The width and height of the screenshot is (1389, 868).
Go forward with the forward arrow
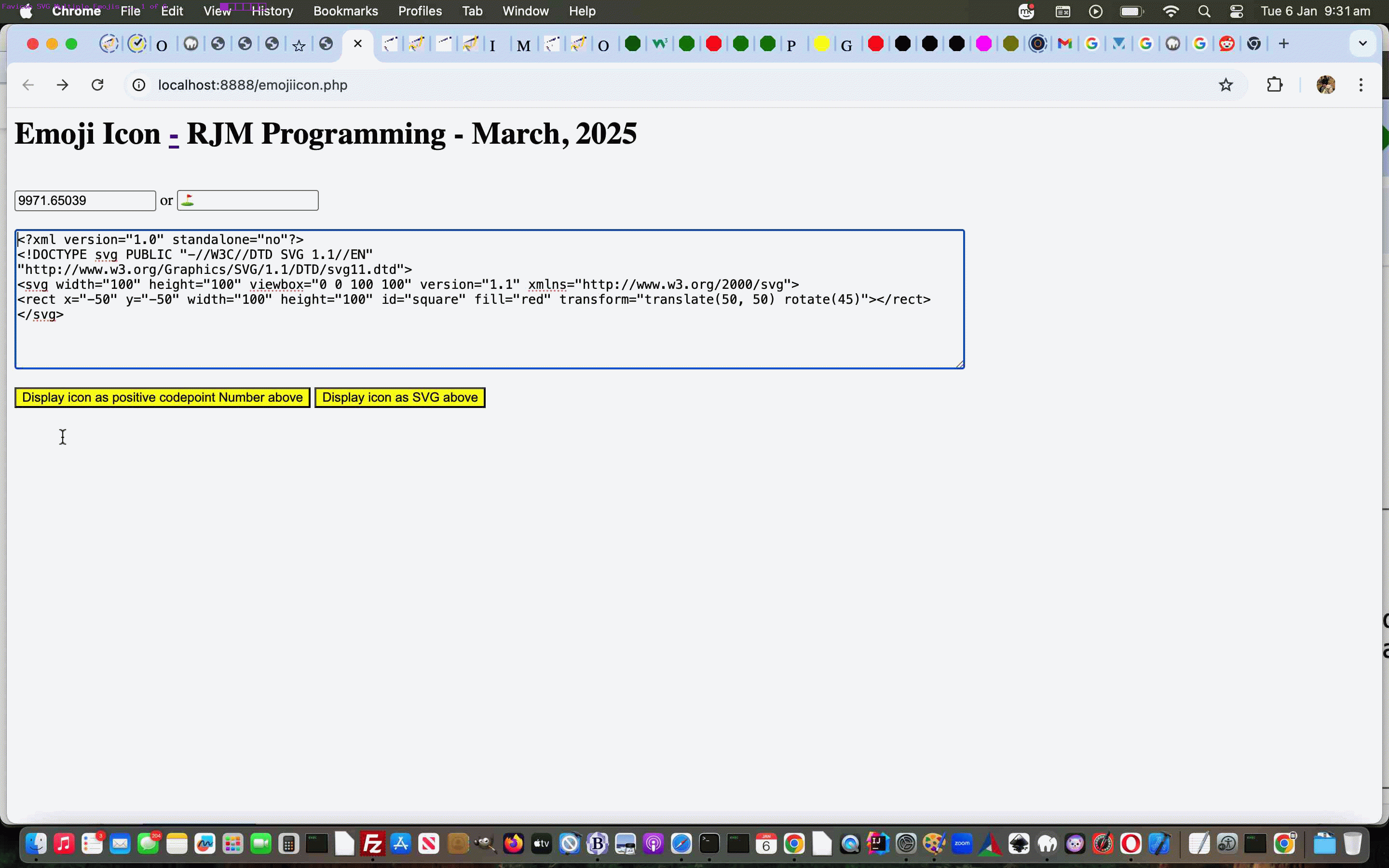pos(63,85)
